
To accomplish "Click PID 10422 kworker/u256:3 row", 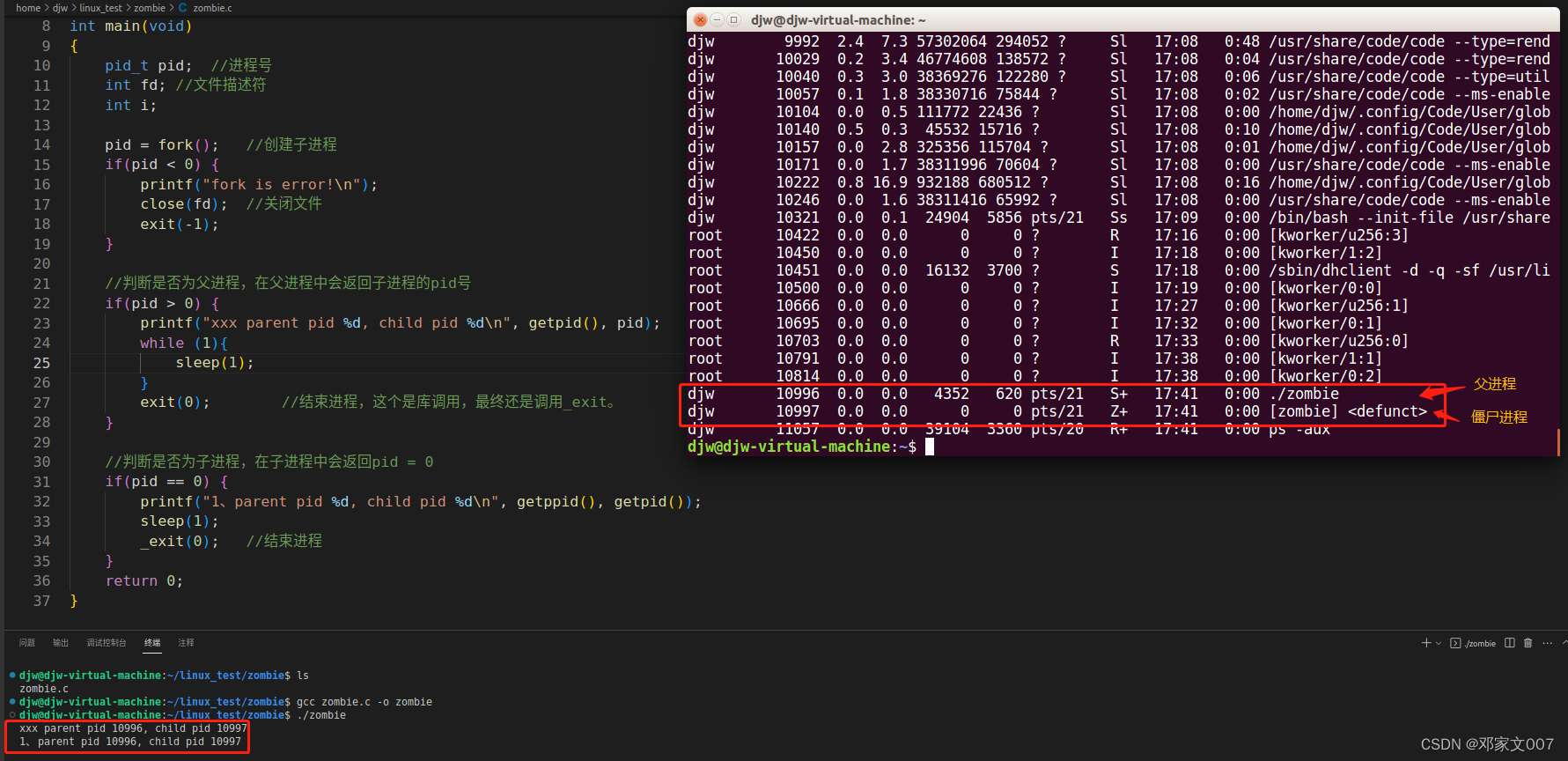I will pyautogui.click(x=1049, y=235).
